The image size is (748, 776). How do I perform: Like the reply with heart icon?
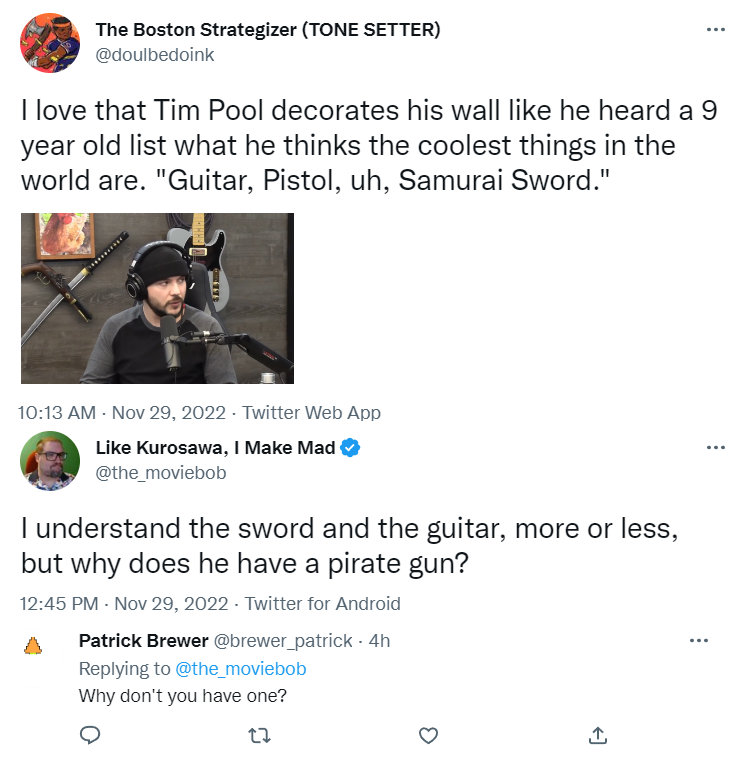click(428, 735)
